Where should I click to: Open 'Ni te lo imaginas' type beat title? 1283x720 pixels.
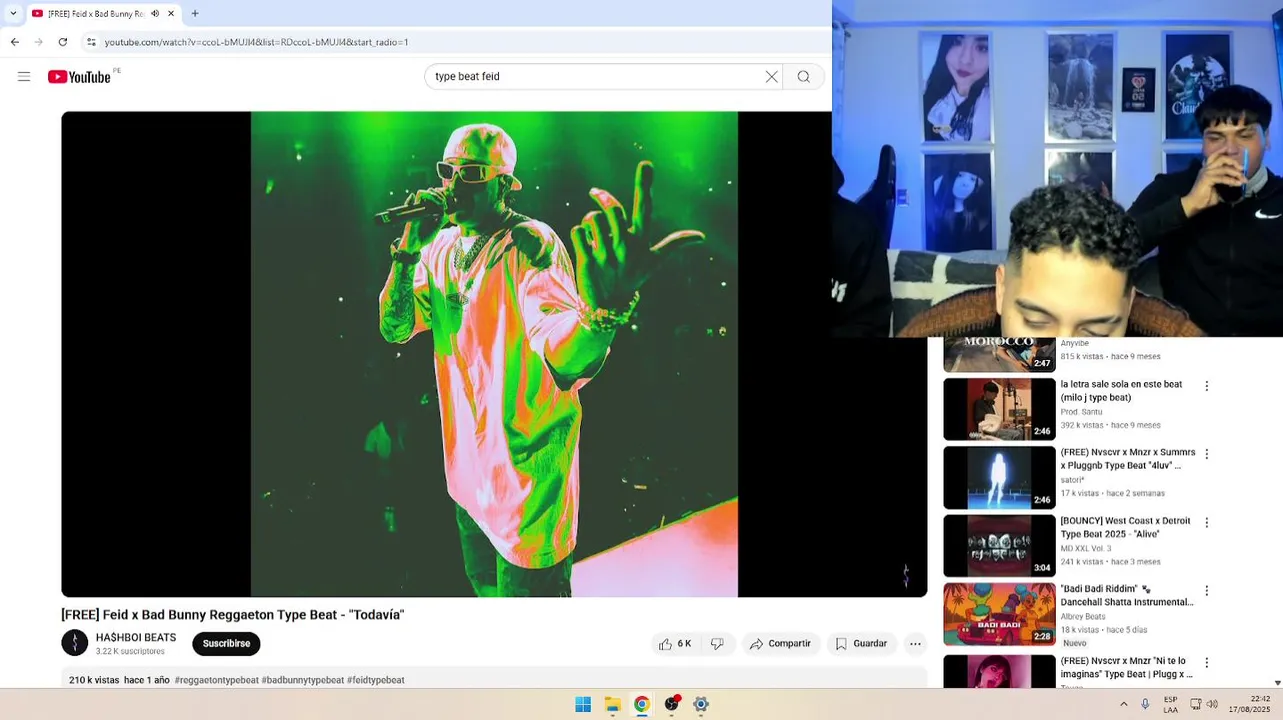[x=1127, y=668]
